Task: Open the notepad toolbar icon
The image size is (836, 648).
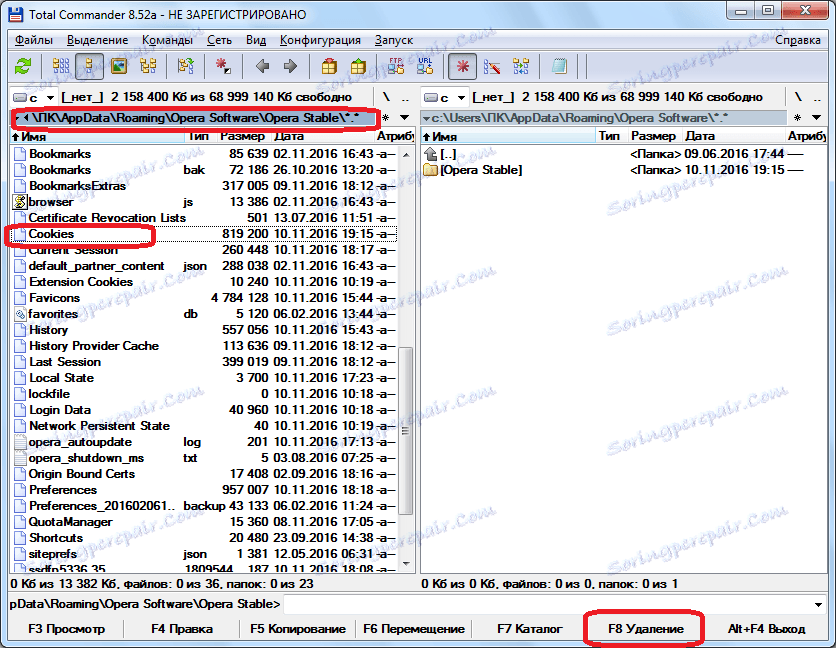Action: click(559, 66)
